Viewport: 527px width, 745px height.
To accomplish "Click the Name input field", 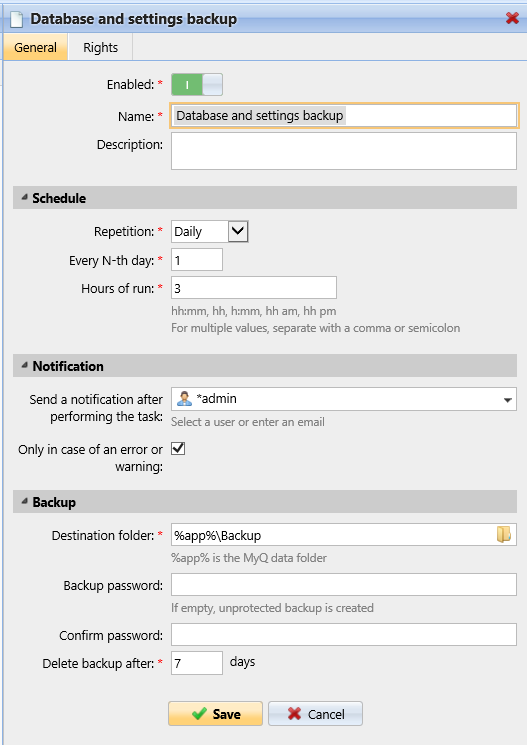I will [344, 116].
